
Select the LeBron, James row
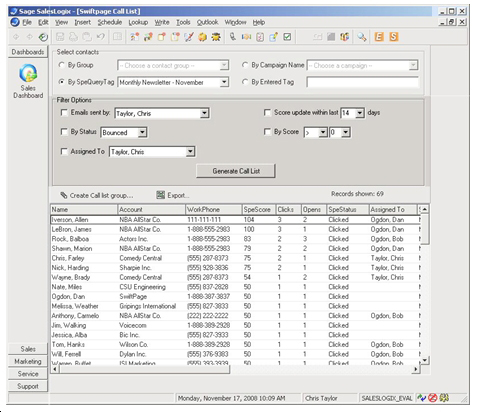coord(235,229)
